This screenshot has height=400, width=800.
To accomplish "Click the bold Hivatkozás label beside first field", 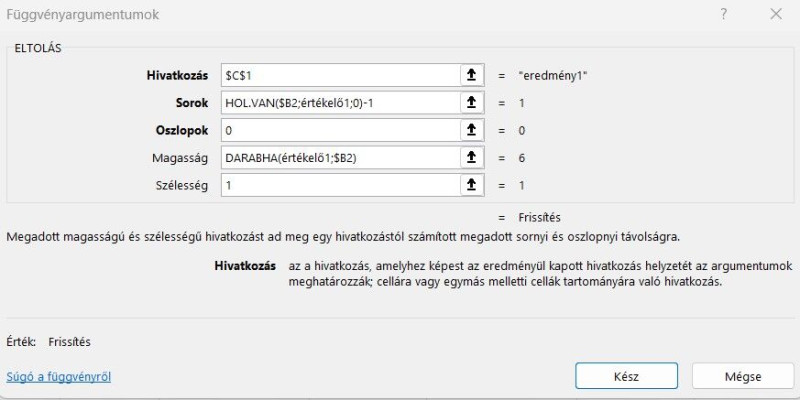I will point(178,76).
